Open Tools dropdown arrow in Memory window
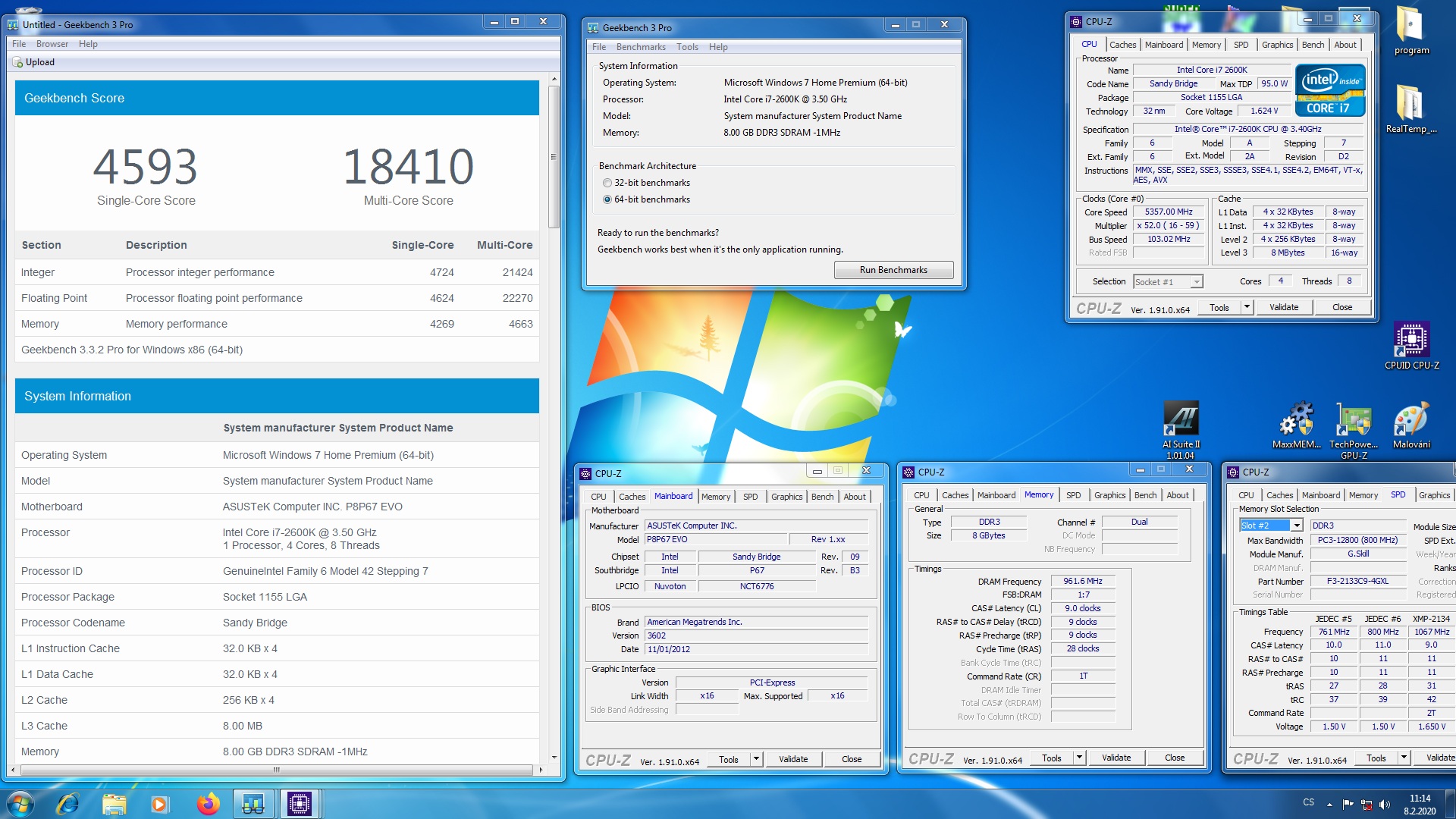This screenshot has height=819, width=1456. point(1079,758)
